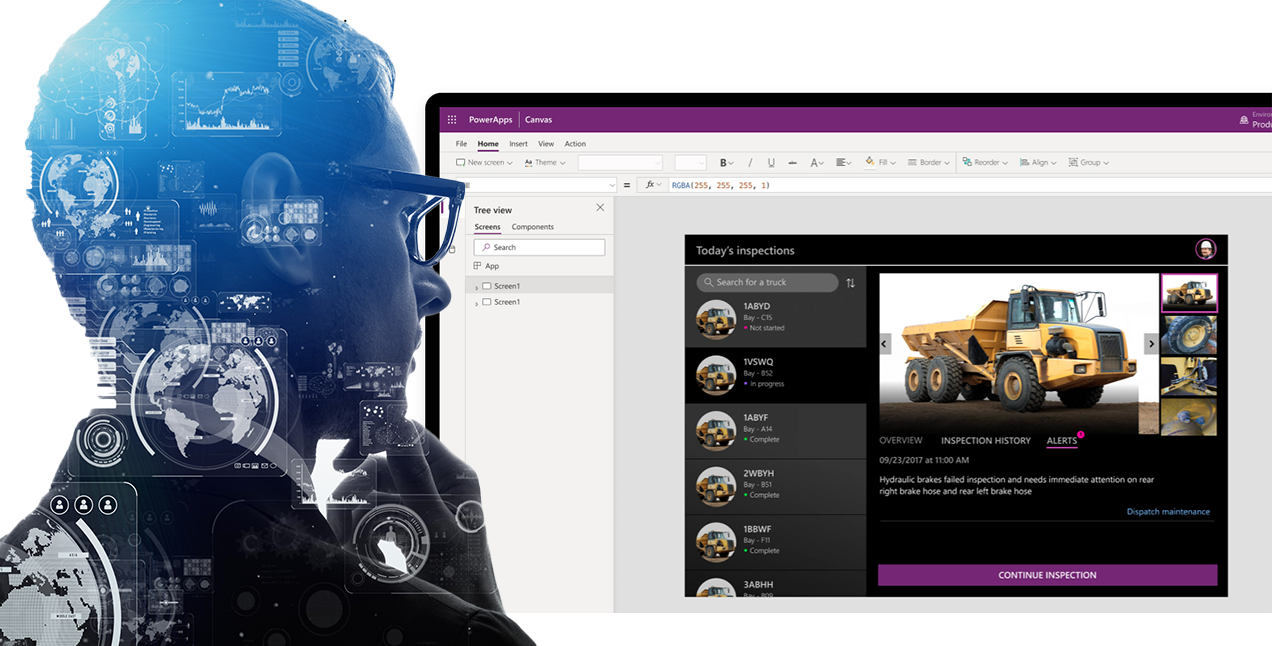The height and width of the screenshot is (646, 1280).
Task: Open the Border dropdown
Action: [929, 162]
